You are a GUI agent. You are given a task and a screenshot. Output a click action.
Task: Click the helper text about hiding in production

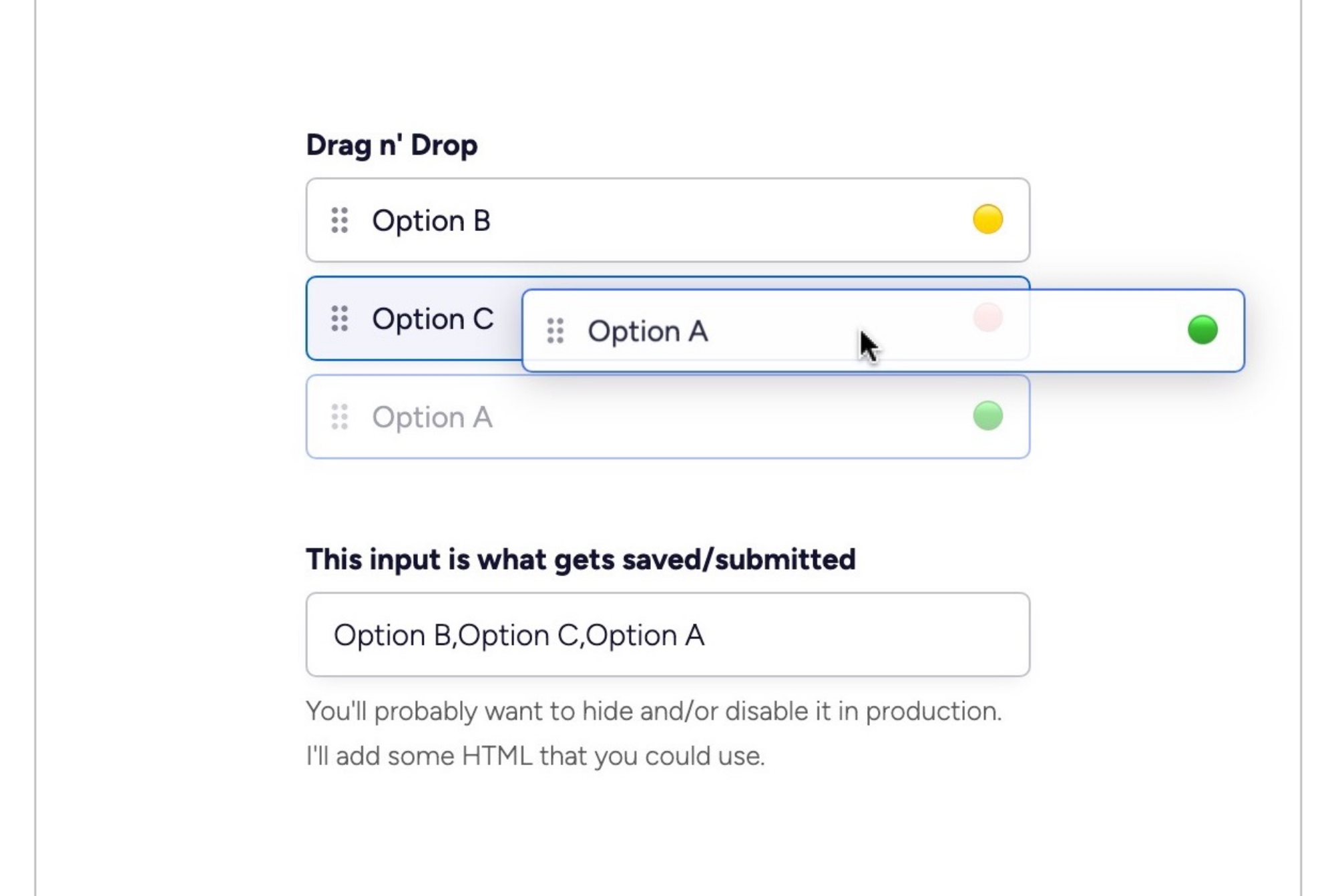click(653, 712)
